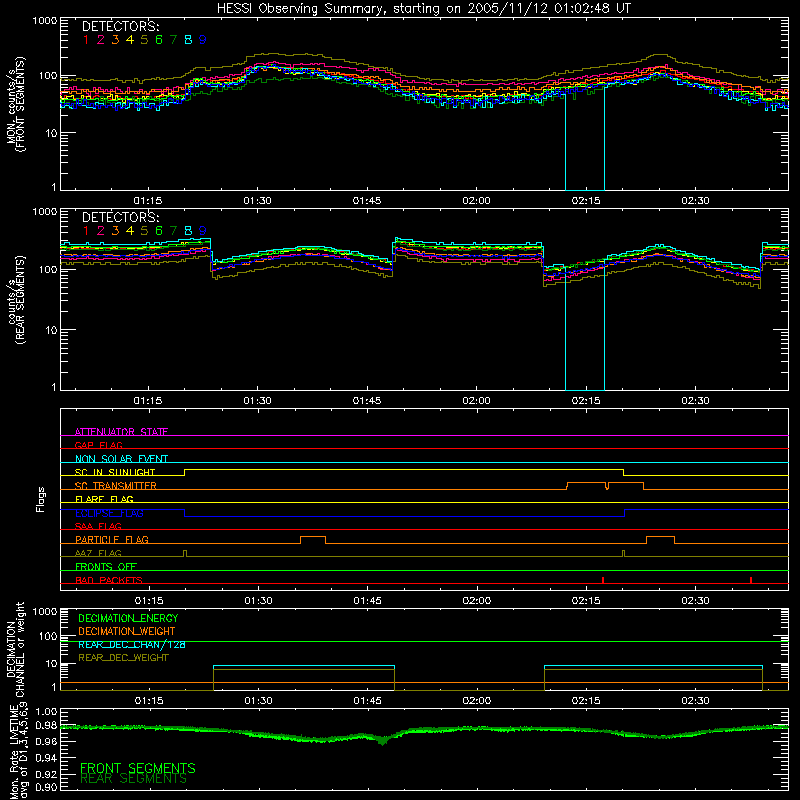The width and height of the screenshot is (800, 800).
Task: Select the FRONTS_OFF flag label
Action: pyautogui.click(x=106, y=567)
